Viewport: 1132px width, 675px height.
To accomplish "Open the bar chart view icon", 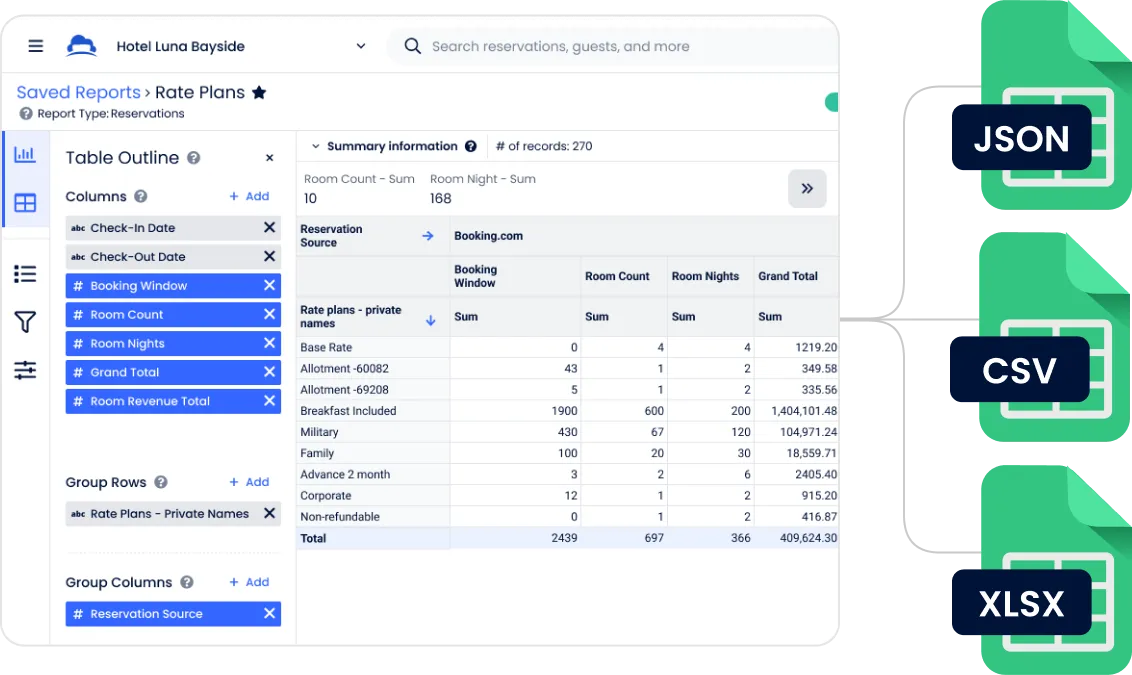I will pos(25,154).
